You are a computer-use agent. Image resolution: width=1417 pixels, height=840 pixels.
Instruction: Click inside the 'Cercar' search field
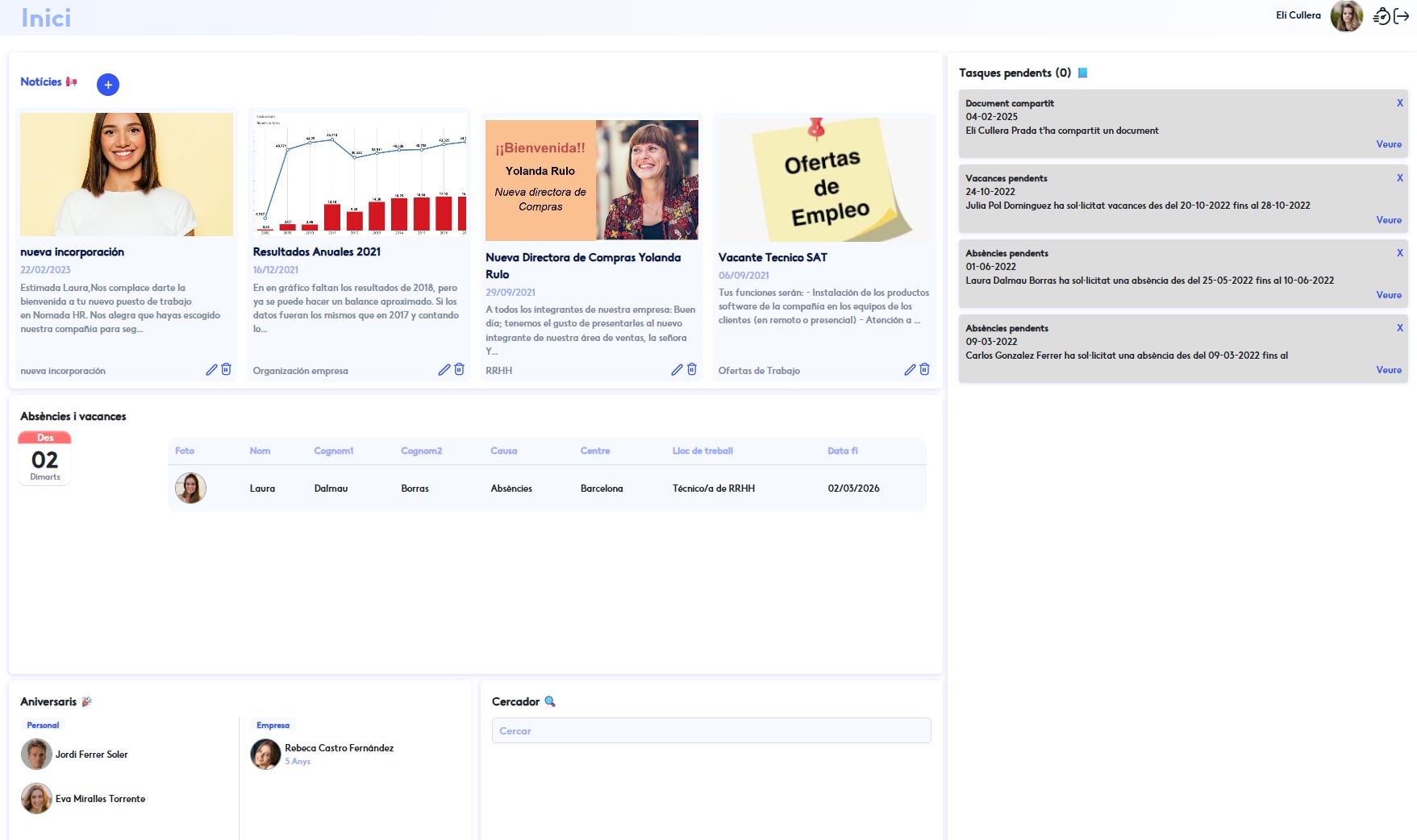pyautogui.click(x=711, y=730)
